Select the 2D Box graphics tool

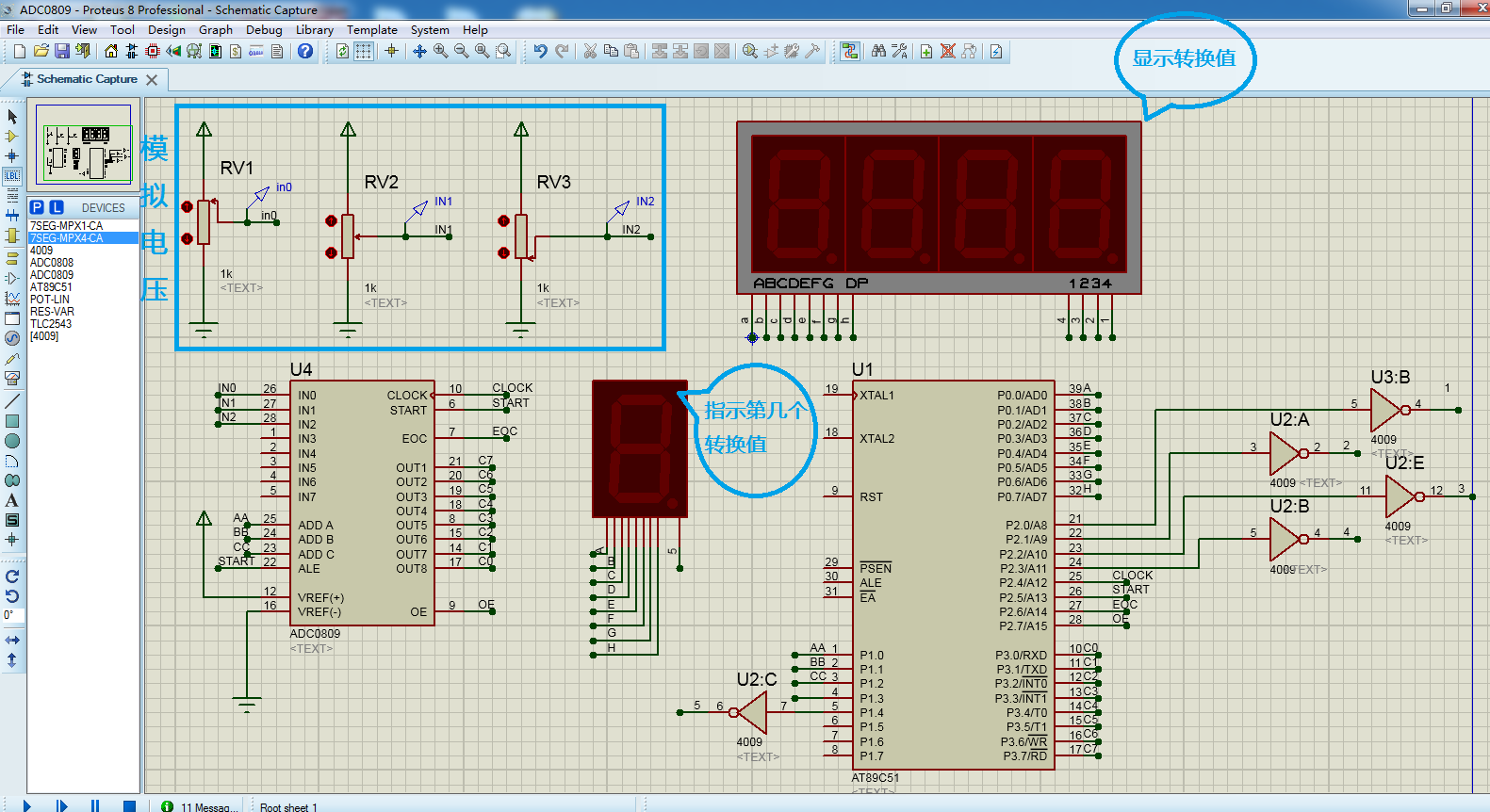12,421
